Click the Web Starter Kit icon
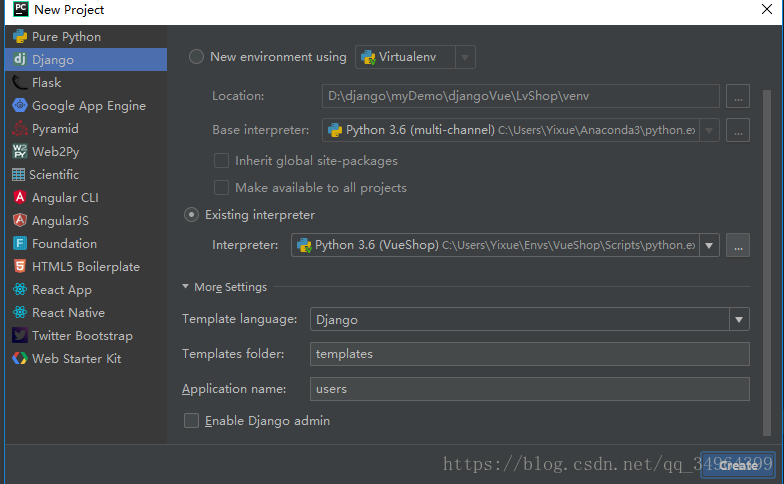The height and width of the screenshot is (484, 784). point(20,358)
